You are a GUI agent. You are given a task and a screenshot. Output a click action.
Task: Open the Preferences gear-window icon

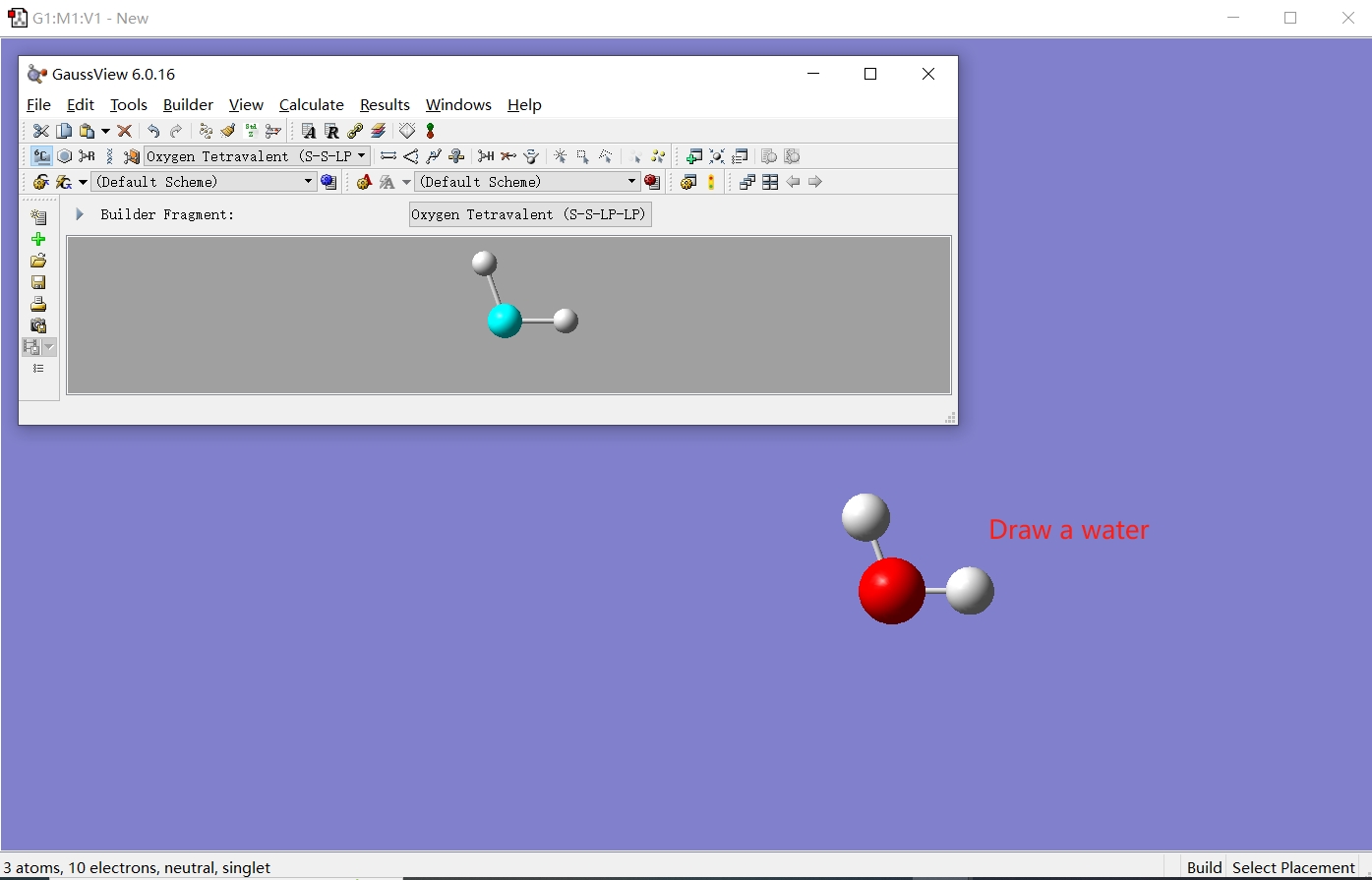(x=688, y=182)
